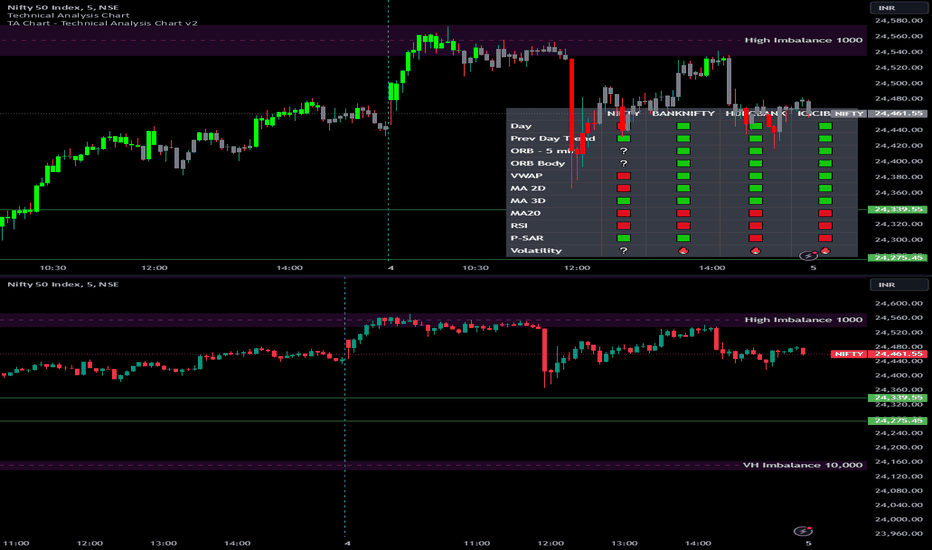
Task: Click the 'MA 2D' row label
Action: [x=528, y=188]
